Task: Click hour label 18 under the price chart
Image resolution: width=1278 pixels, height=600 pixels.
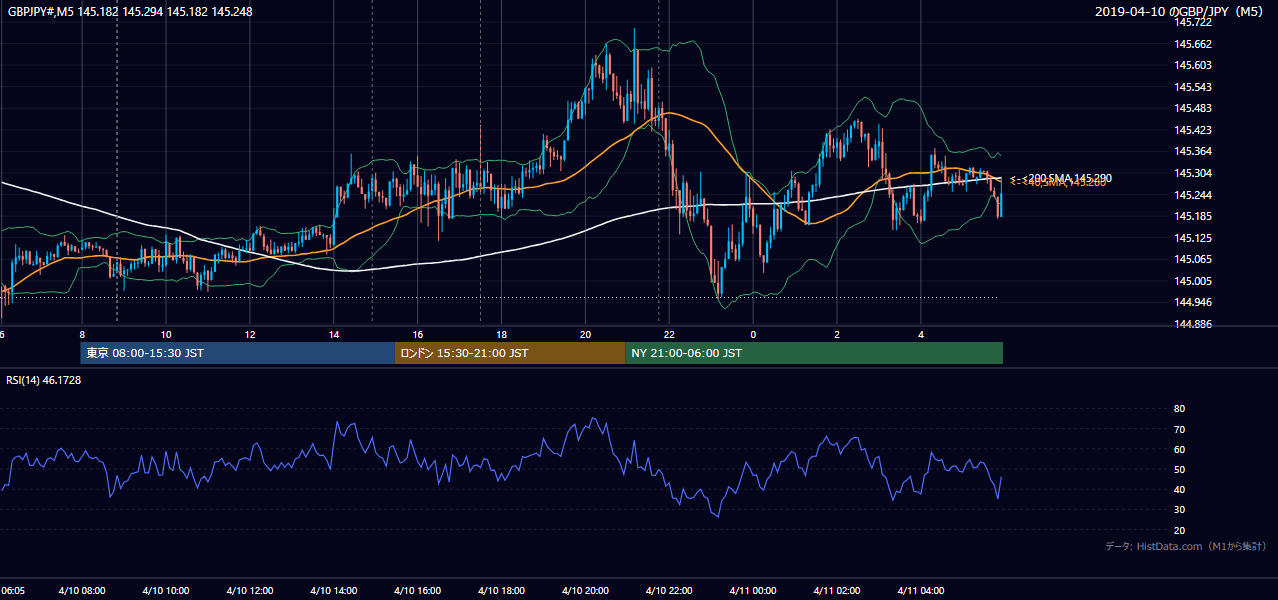Action: coord(502,334)
